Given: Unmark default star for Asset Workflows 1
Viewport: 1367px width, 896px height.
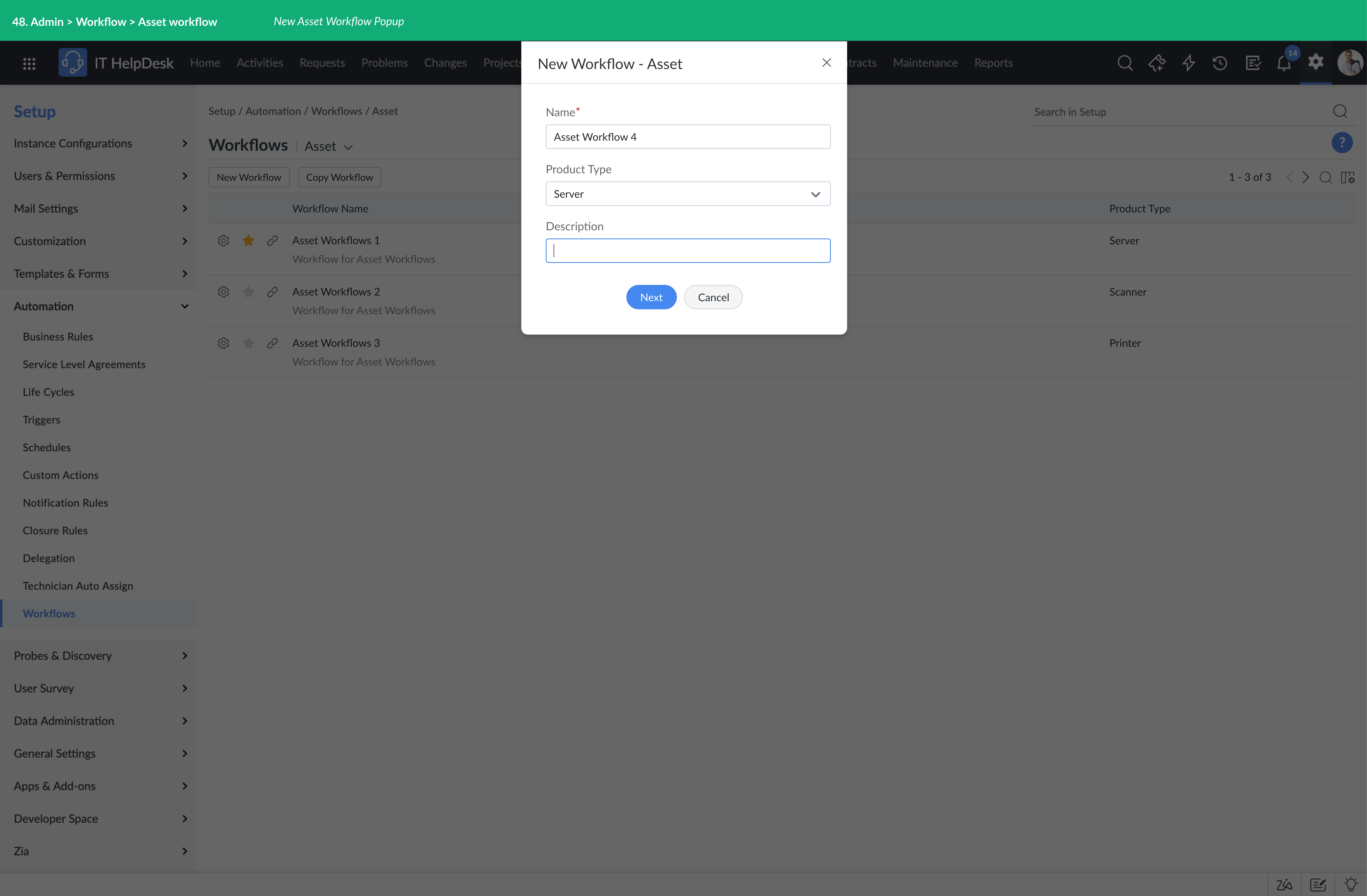Looking at the screenshot, I should [248, 241].
